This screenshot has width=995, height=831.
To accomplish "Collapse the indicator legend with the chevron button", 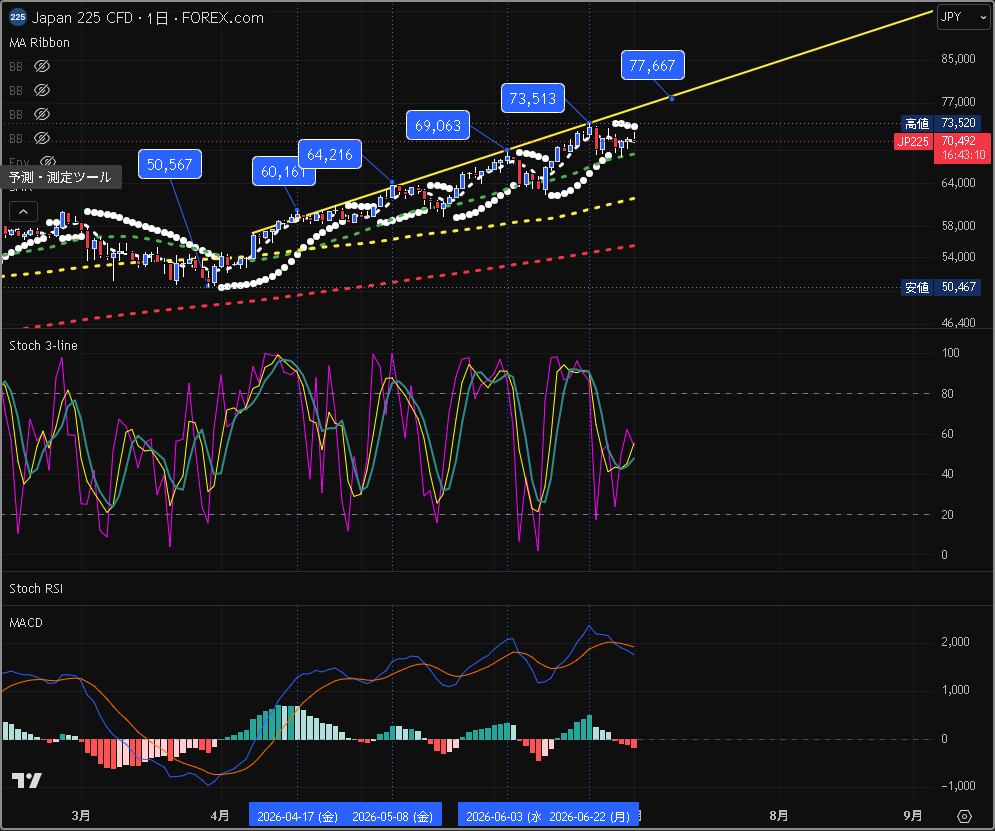I will pyautogui.click(x=23, y=211).
